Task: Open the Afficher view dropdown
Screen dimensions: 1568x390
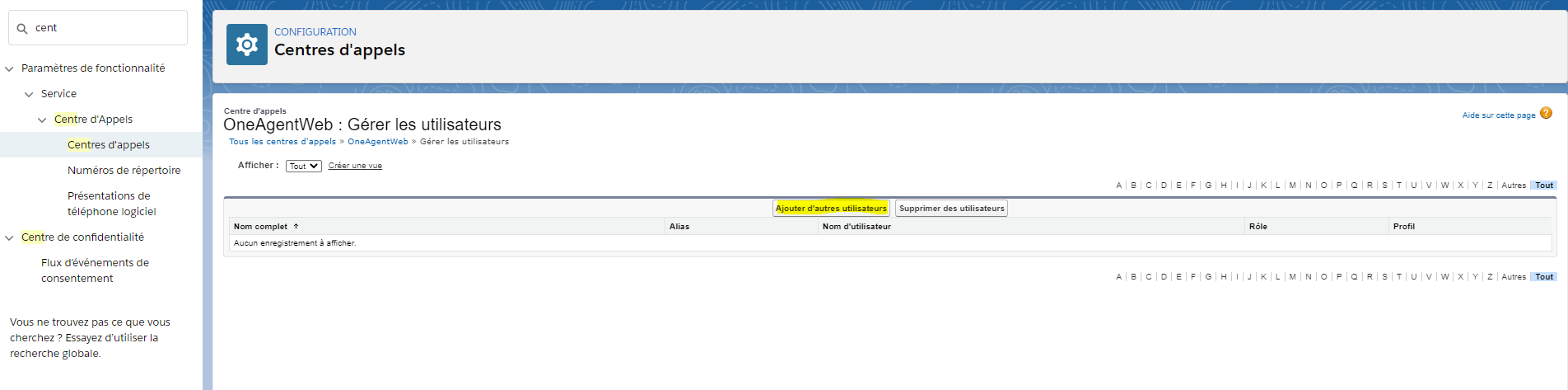Action: (303, 166)
